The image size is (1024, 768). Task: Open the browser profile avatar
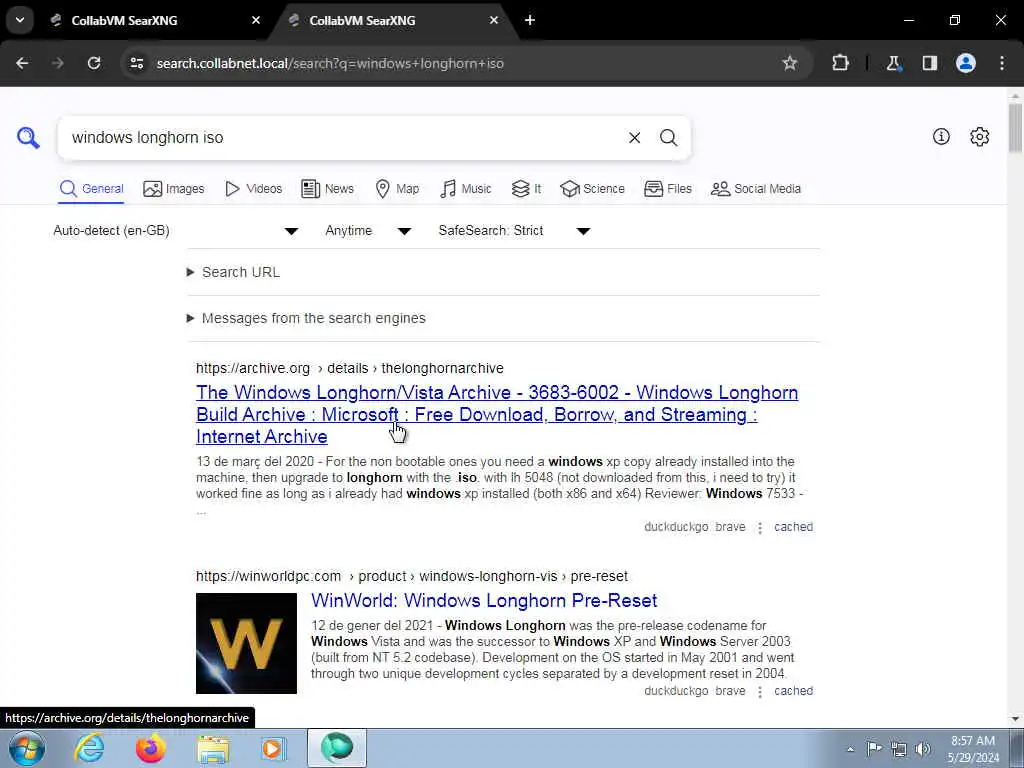click(966, 63)
